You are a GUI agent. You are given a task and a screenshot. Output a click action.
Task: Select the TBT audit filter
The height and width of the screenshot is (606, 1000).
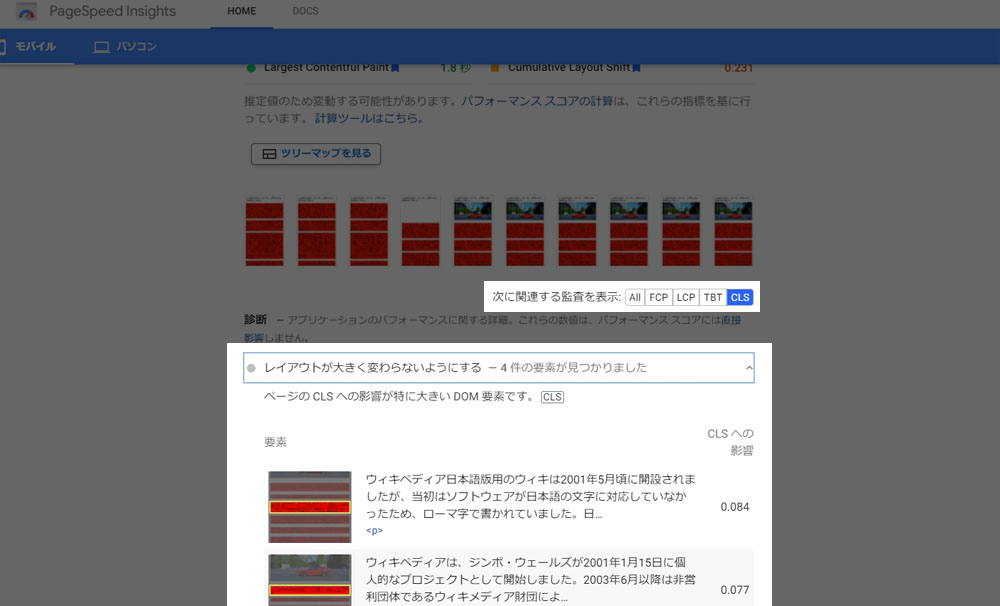[x=713, y=297]
